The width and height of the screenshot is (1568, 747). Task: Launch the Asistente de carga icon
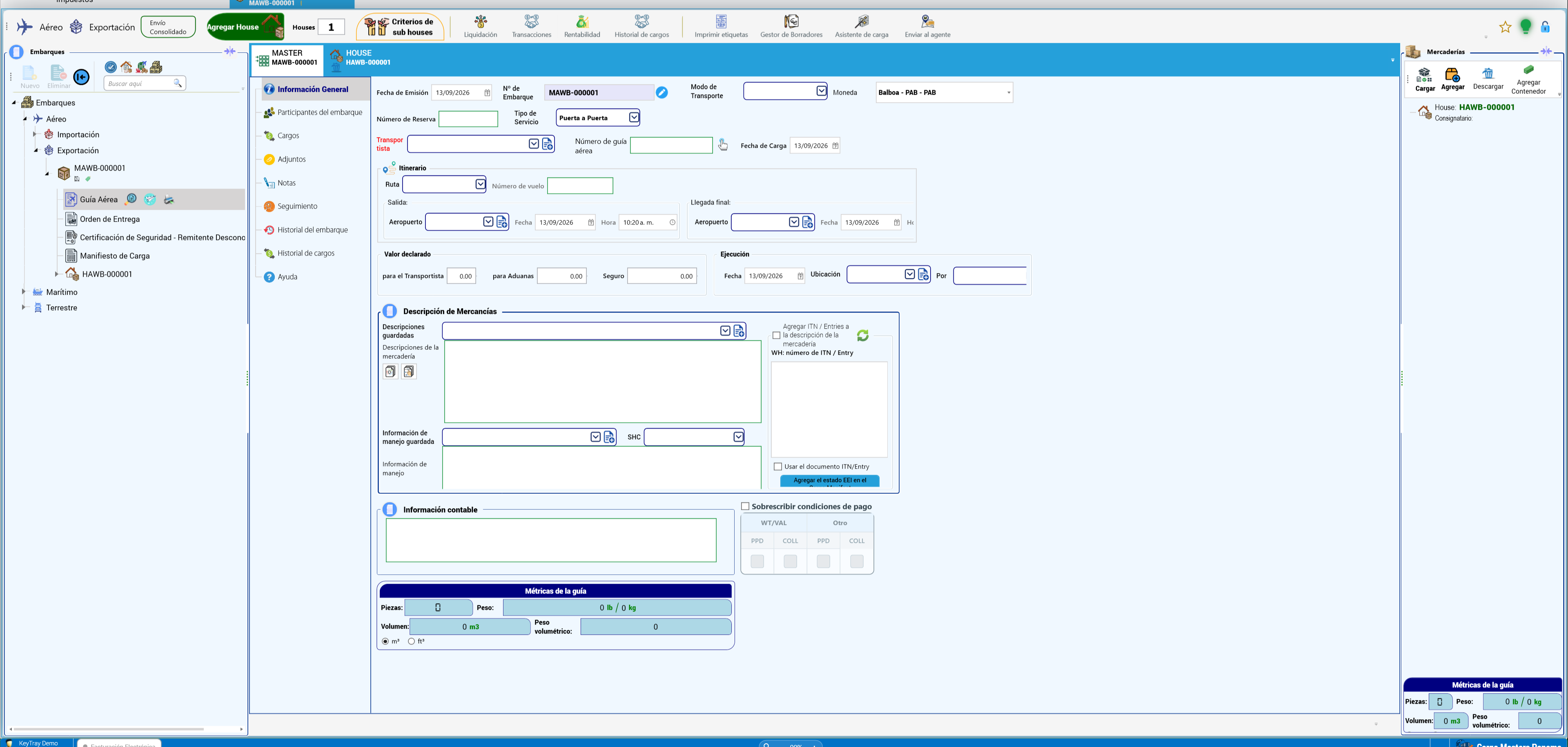point(861,22)
